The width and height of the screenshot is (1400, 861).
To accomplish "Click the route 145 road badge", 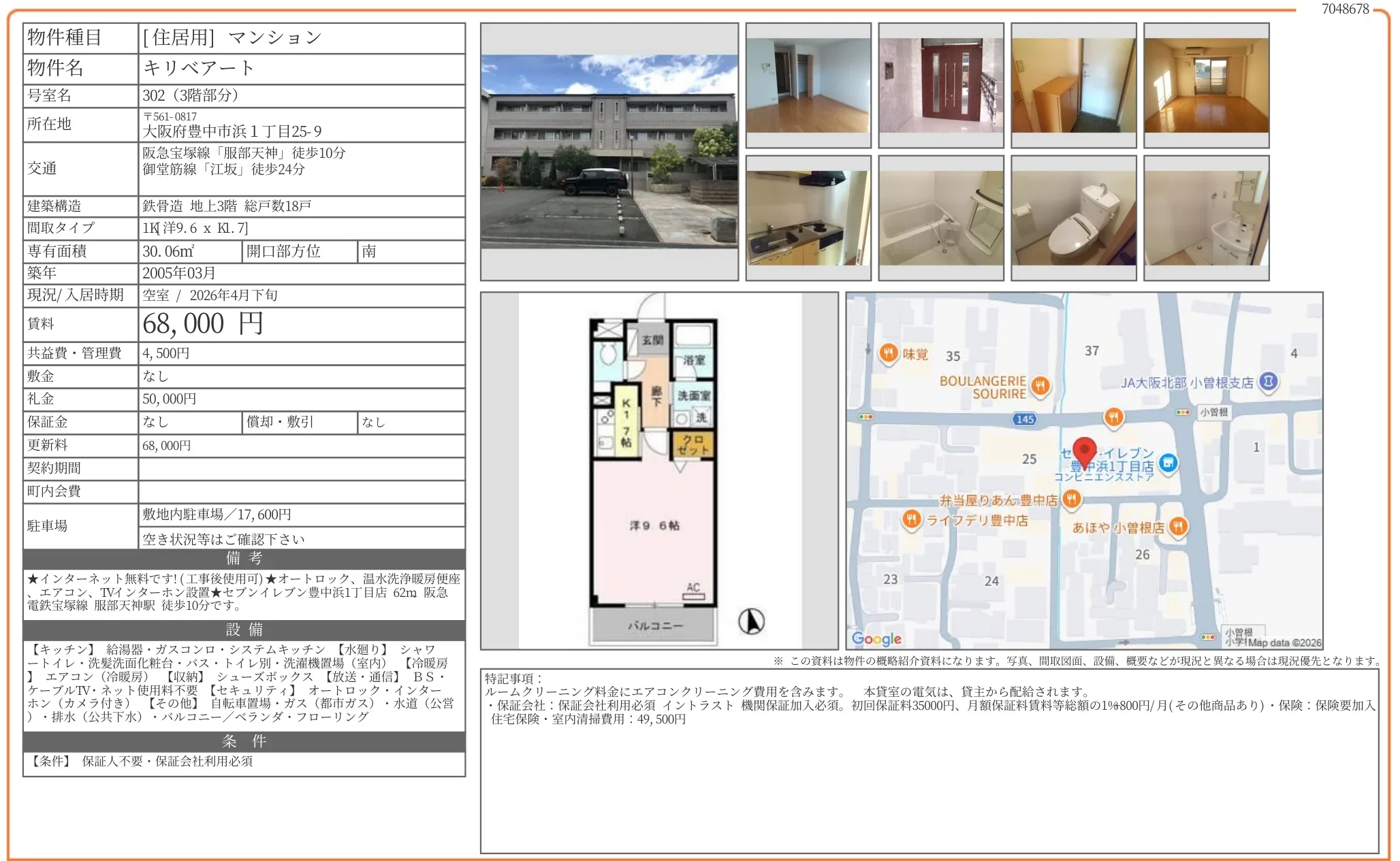I will [x=1025, y=419].
